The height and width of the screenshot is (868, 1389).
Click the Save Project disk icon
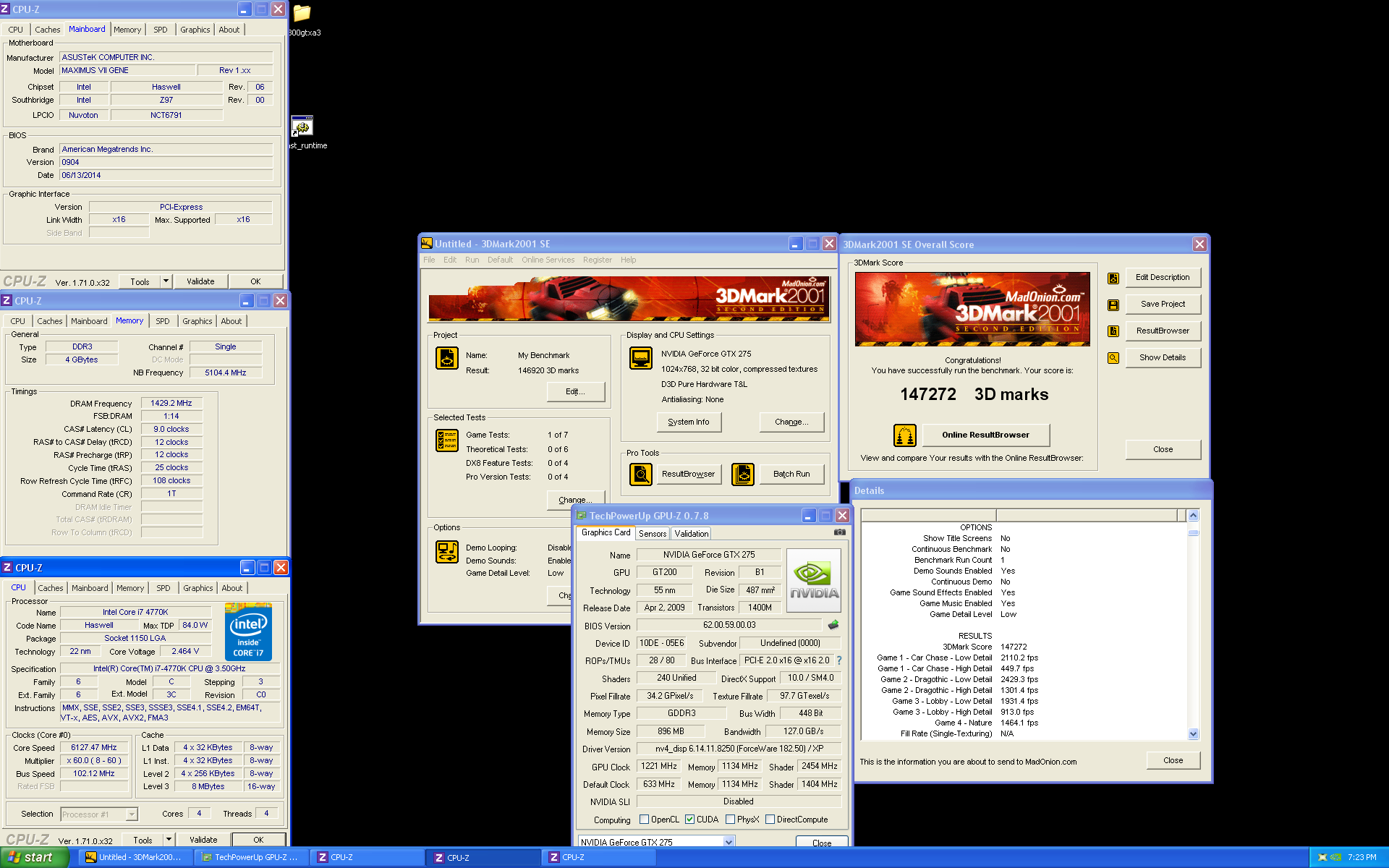[1113, 305]
